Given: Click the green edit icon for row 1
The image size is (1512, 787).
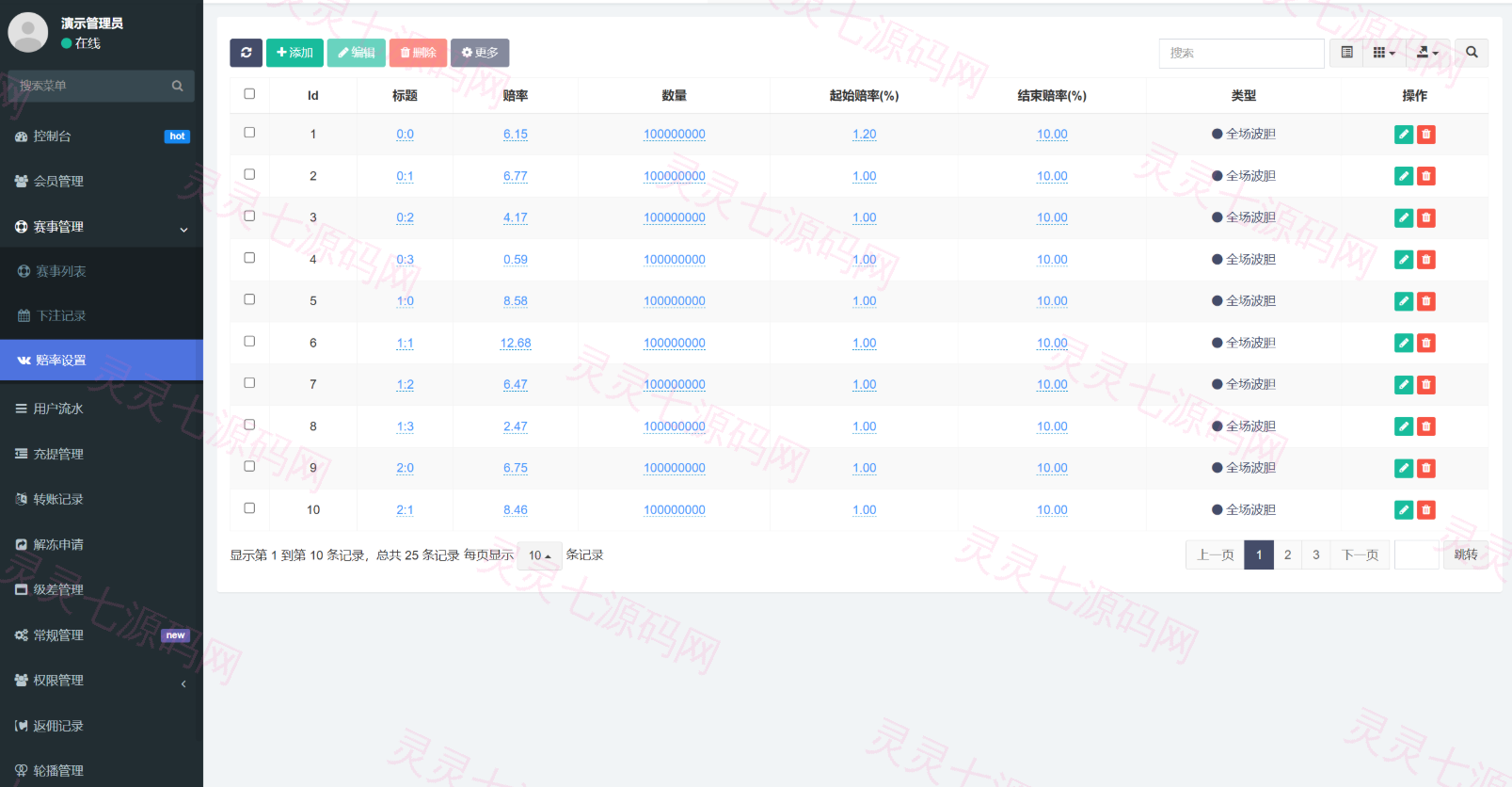Looking at the screenshot, I should 1404,135.
